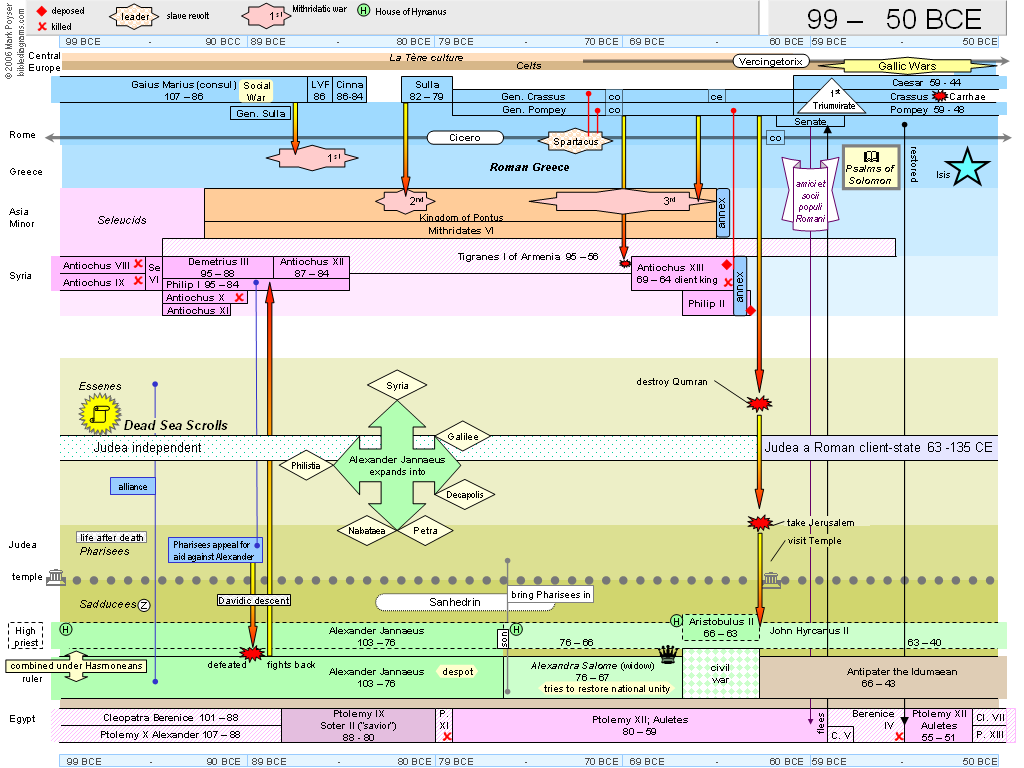The width and height of the screenshot is (1024, 768).
Task: Click the 99 – 50 BCE title box
Action: point(879,17)
